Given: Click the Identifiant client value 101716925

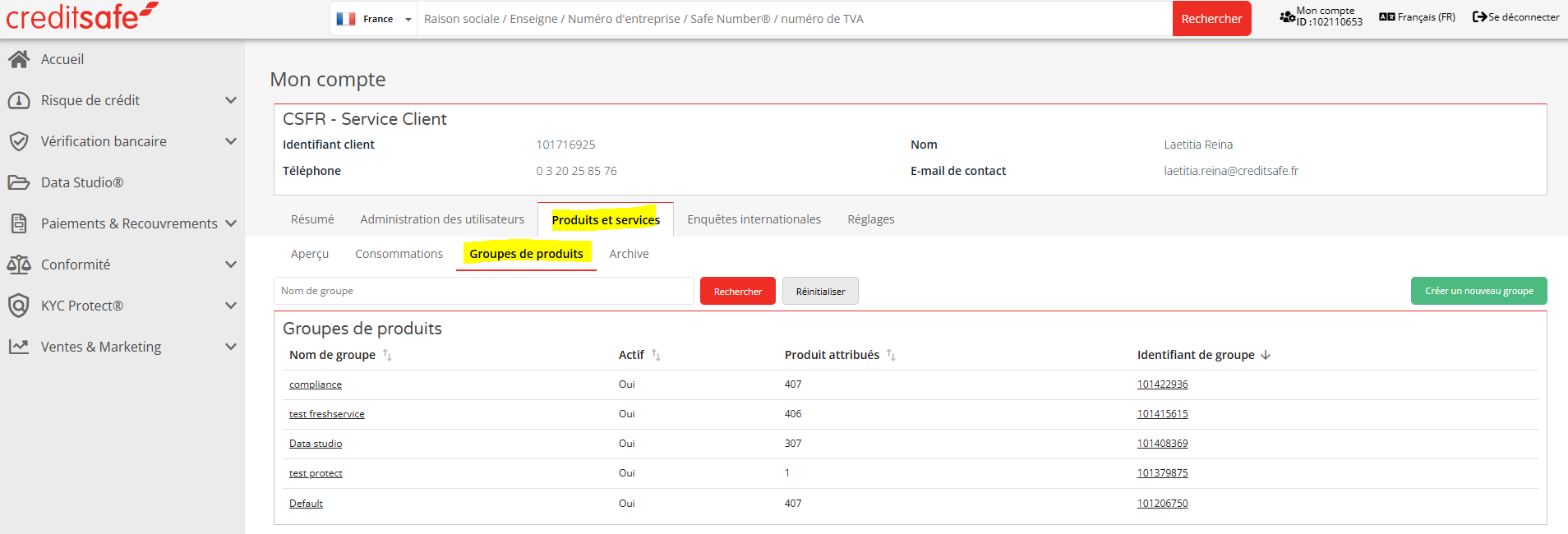Looking at the screenshot, I should tap(565, 145).
